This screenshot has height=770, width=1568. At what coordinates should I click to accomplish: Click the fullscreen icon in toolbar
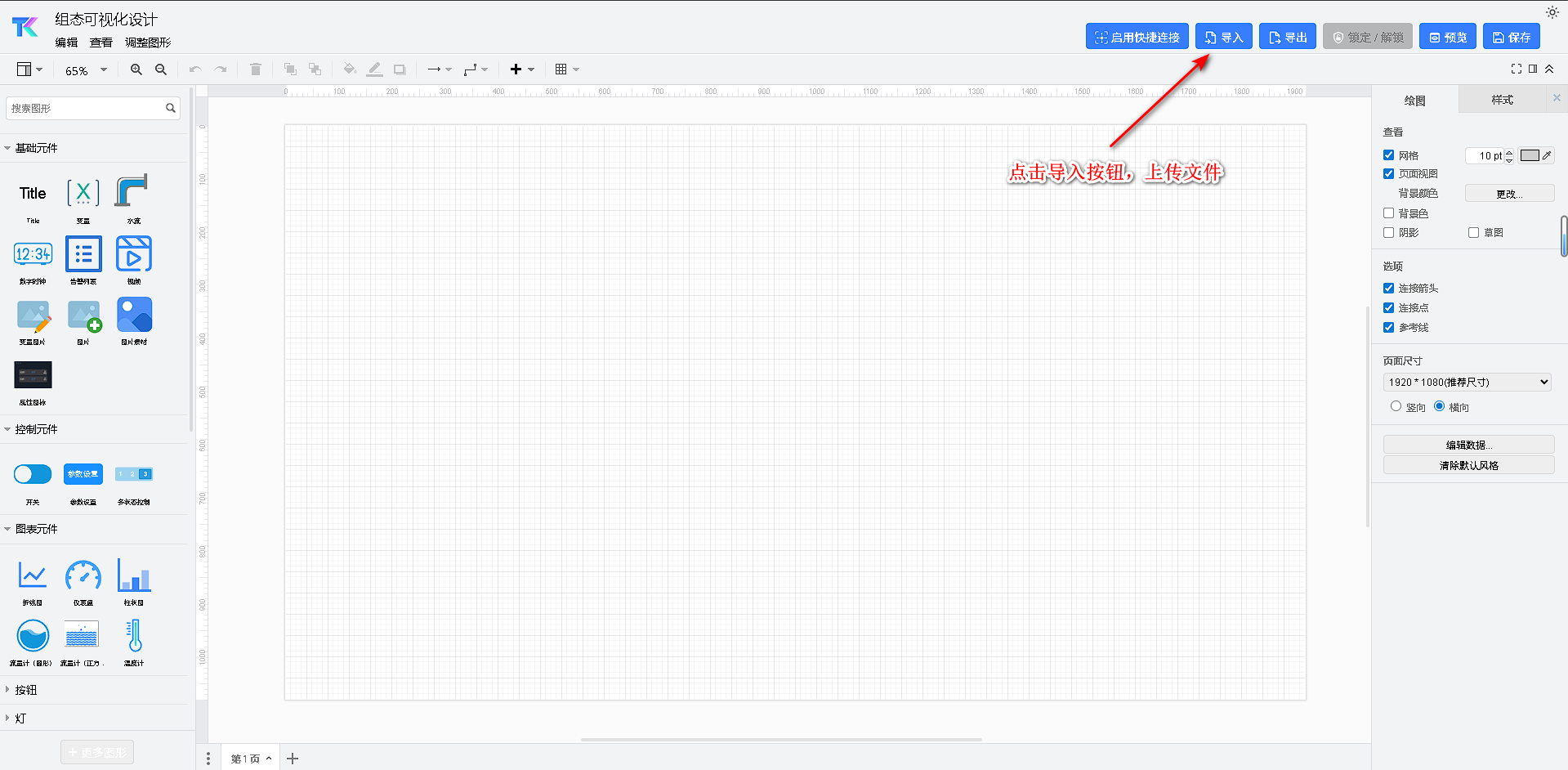[x=1516, y=69]
